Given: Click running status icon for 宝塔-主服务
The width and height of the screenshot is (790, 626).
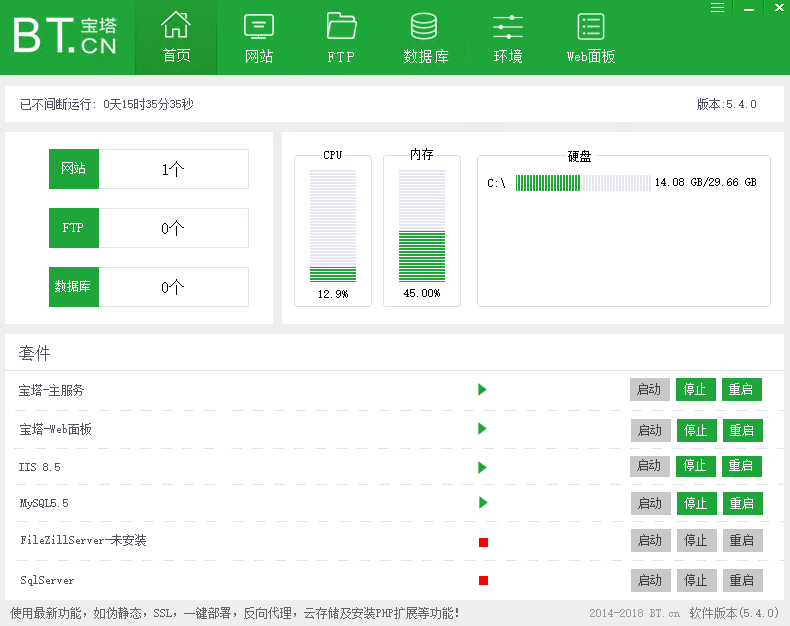Looking at the screenshot, I should (482, 390).
